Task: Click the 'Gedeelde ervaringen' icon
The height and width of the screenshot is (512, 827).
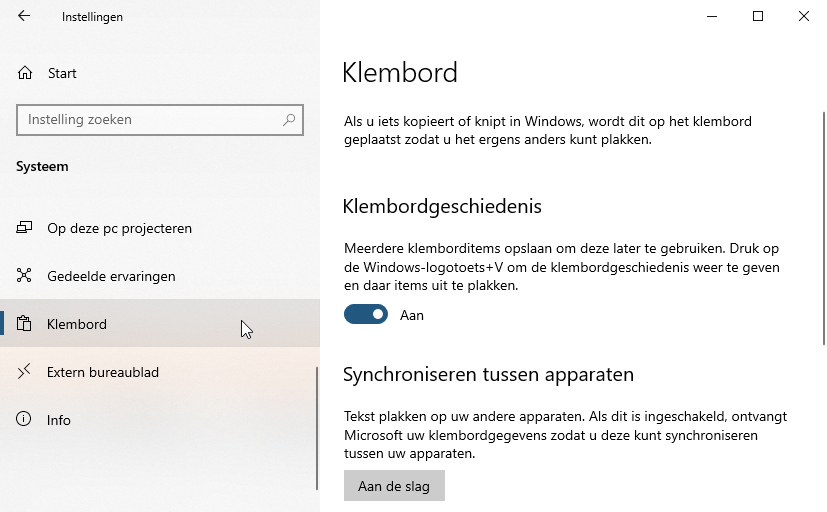Action: pos(25,276)
